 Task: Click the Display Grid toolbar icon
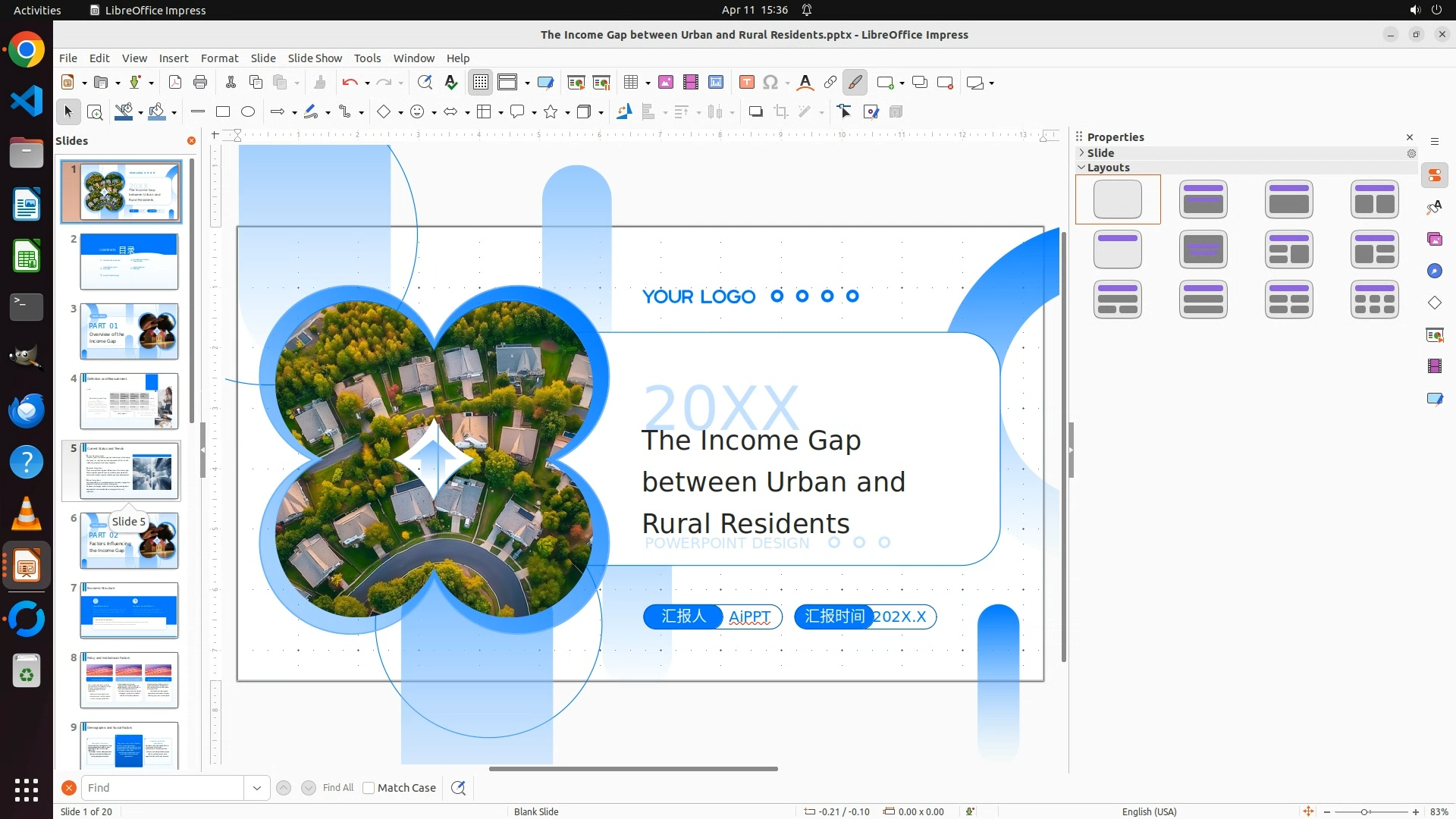point(481,83)
